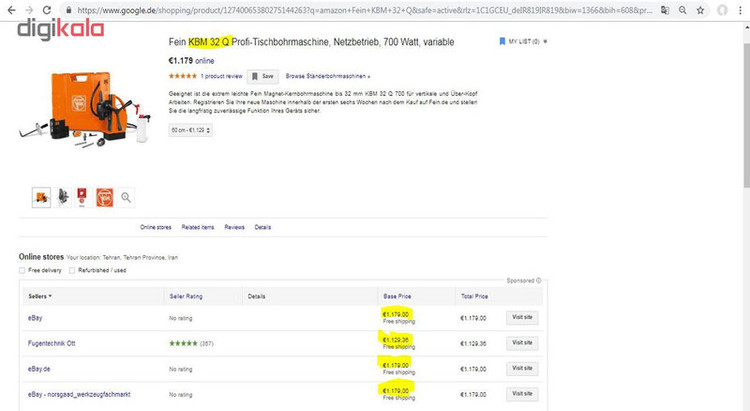Switch to the Related items tab
Image resolution: width=750 pixels, height=411 pixels.
pos(200,227)
